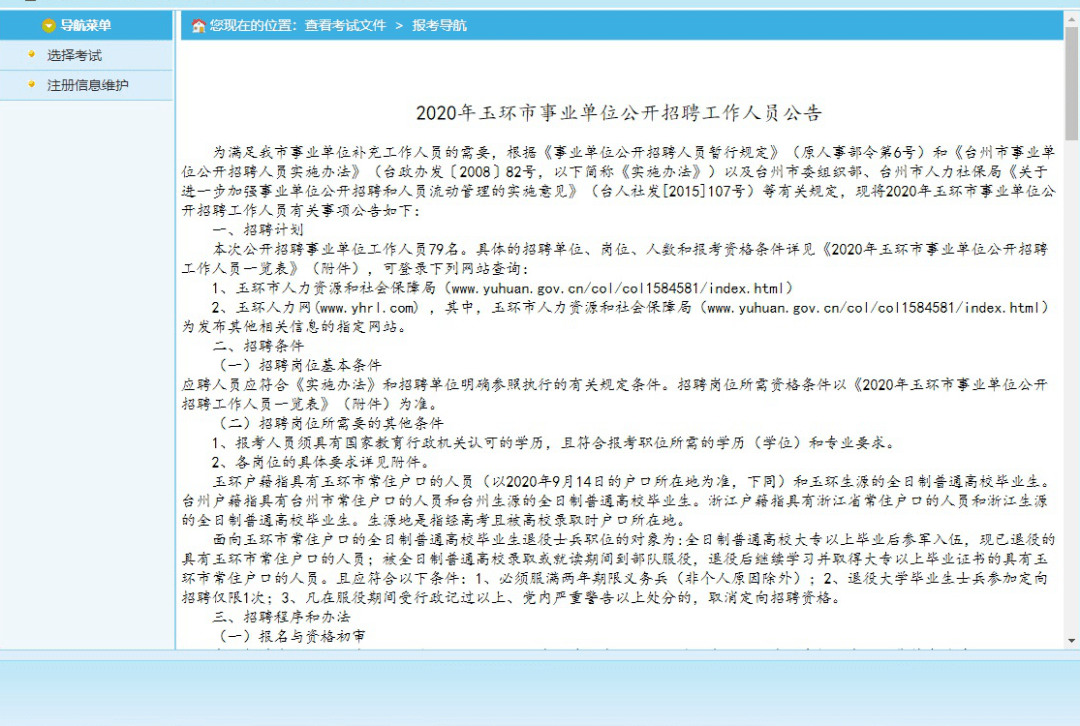1080x726 pixels.
Task: Click the red announcement title 2020年玉环市事业单位公开招聘工作人员公告
Action: [617, 114]
